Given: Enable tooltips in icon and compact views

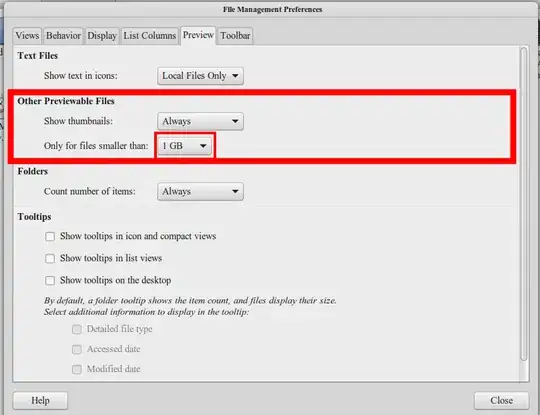Looking at the screenshot, I should tap(50, 237).
